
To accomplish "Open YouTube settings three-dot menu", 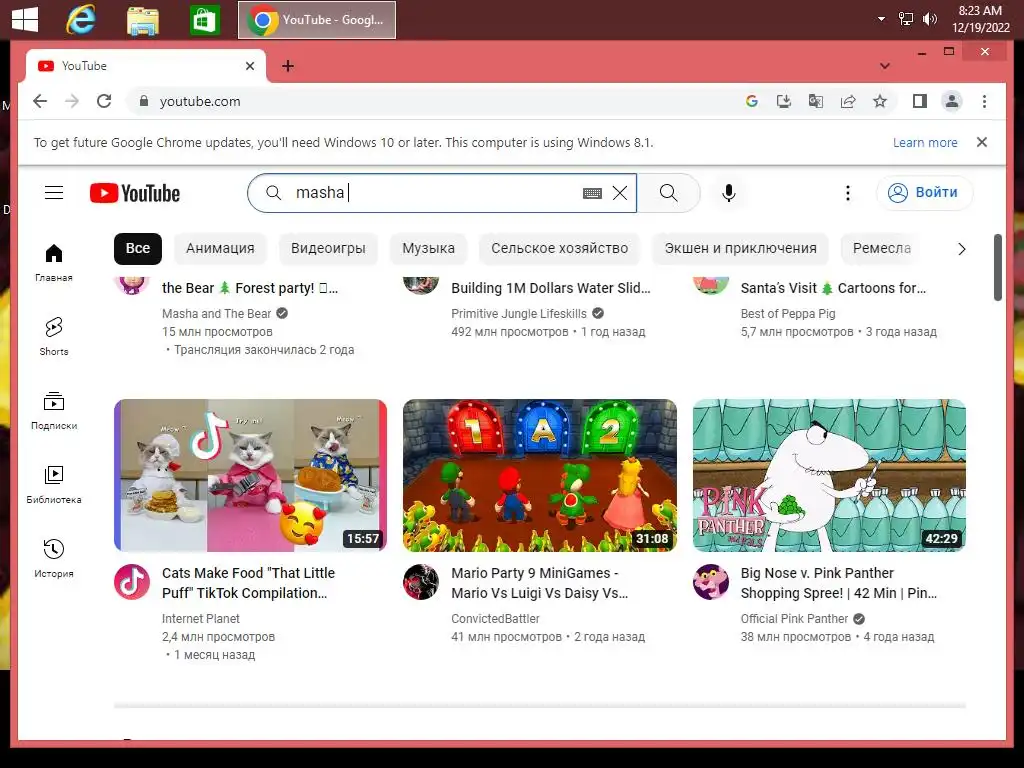I will (x=847, y=193).
